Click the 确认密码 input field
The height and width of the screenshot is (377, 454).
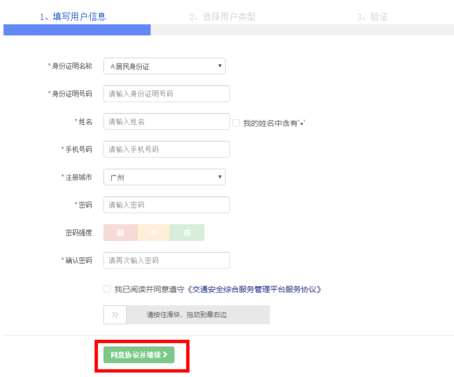coord(166,260)
